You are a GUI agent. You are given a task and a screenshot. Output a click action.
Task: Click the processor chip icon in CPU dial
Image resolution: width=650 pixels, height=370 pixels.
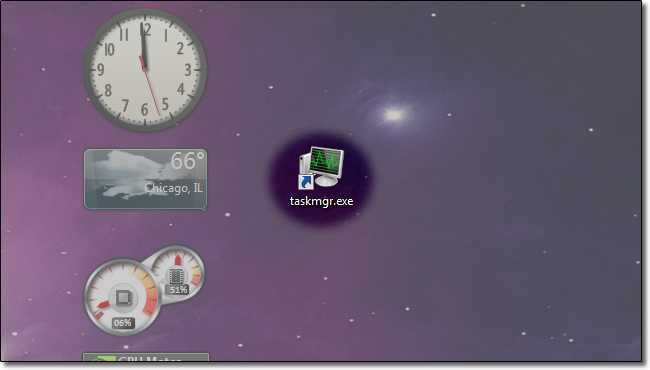point(123,297)
